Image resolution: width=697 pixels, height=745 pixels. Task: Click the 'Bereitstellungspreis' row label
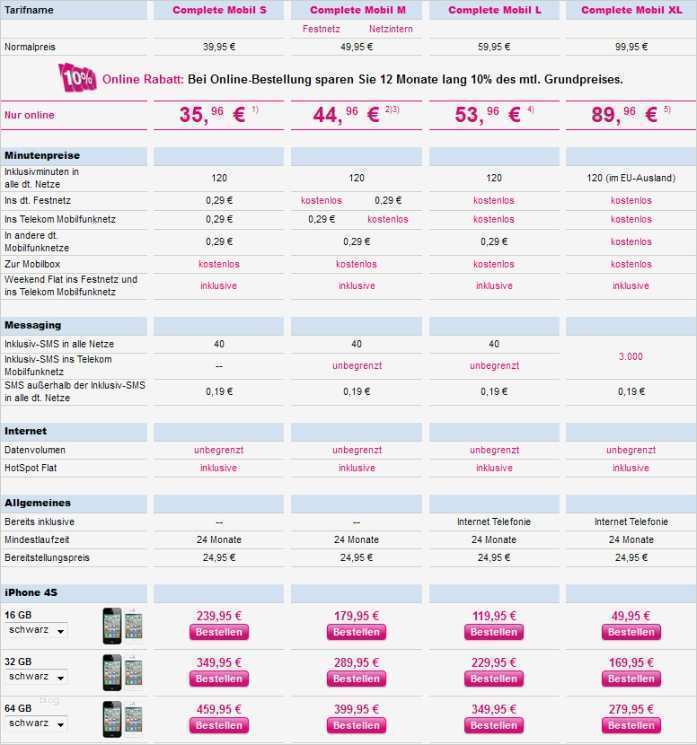click(x=47, y=558)
